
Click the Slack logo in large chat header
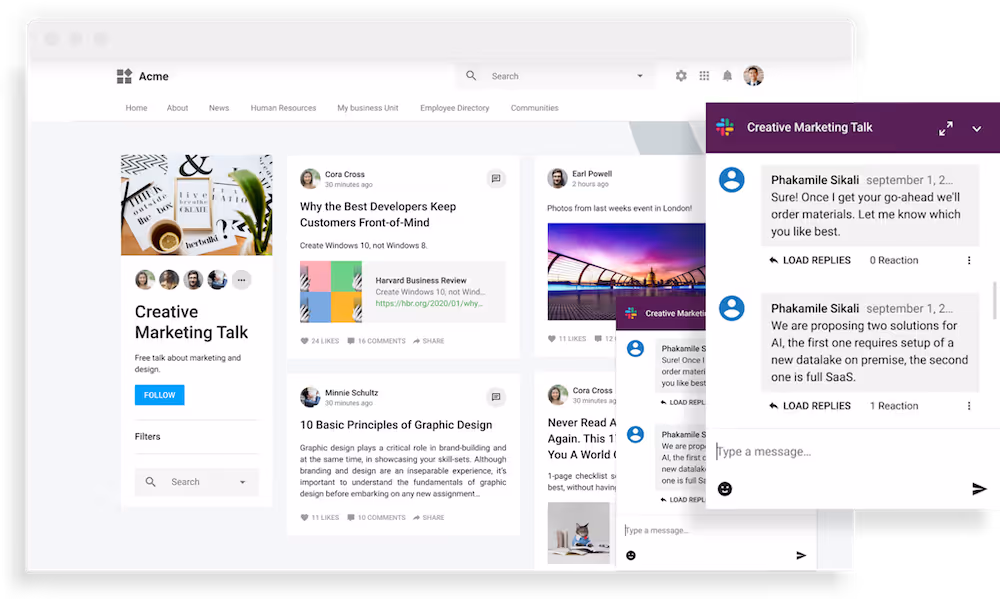point(725,127)
